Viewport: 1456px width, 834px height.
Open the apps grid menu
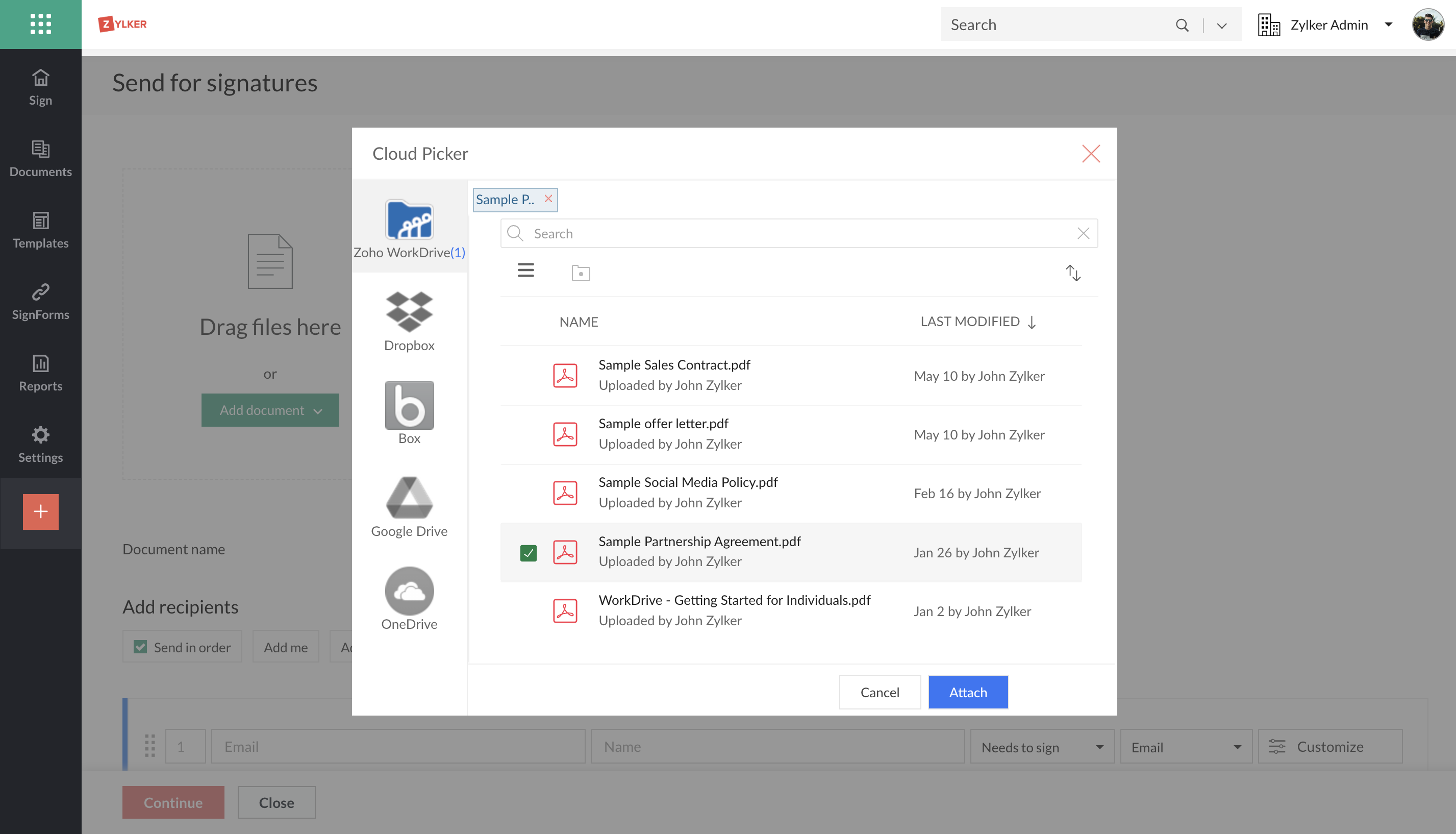[x=40, y=24]
